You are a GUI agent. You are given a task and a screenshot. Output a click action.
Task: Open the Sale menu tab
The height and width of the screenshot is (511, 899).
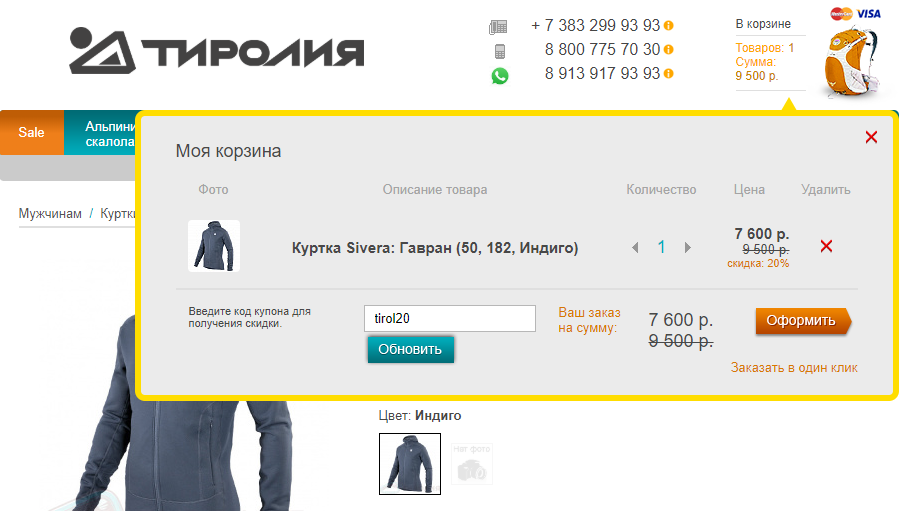(32, 132)
